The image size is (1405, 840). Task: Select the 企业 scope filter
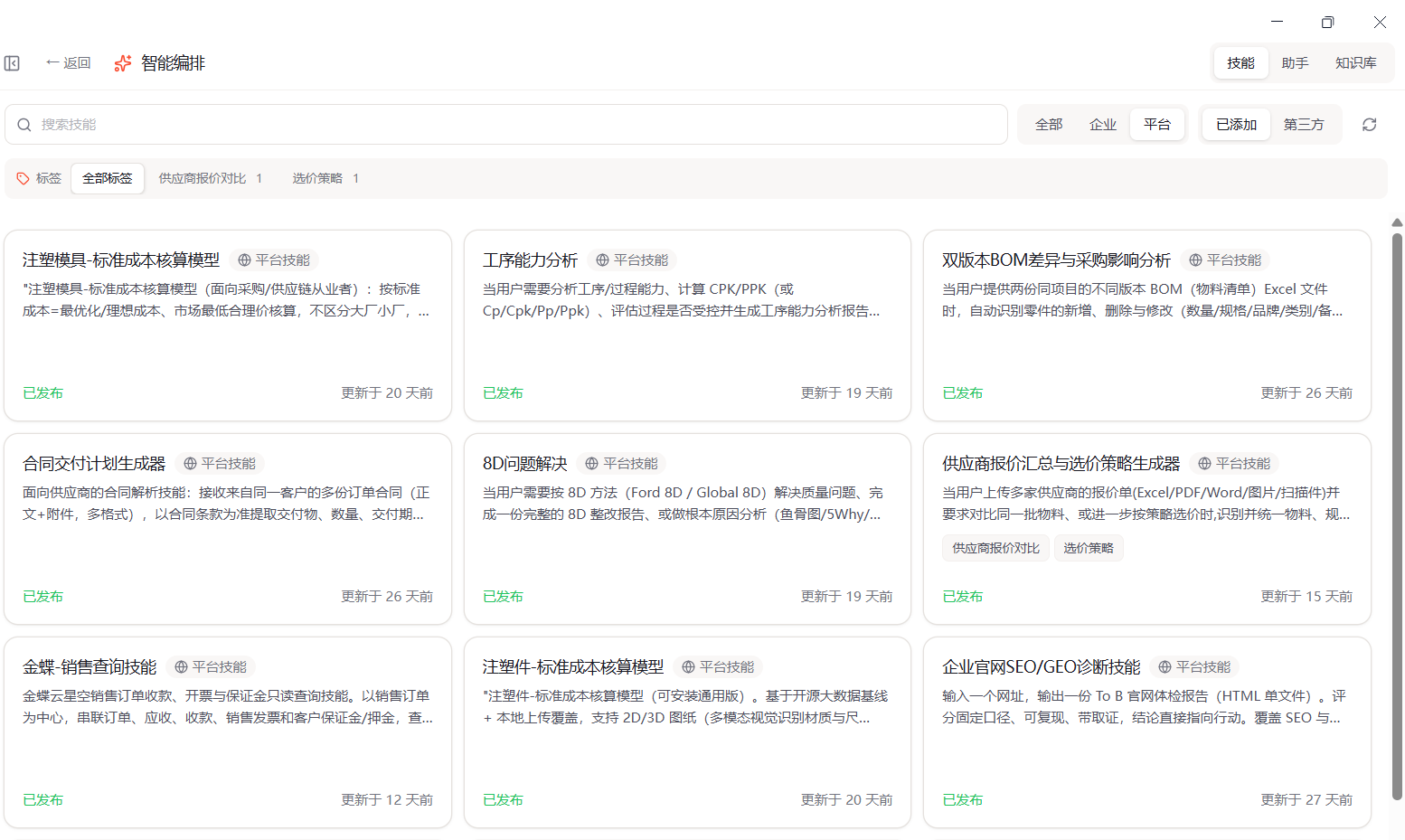pyautogui.click(x=1103, y=125)
